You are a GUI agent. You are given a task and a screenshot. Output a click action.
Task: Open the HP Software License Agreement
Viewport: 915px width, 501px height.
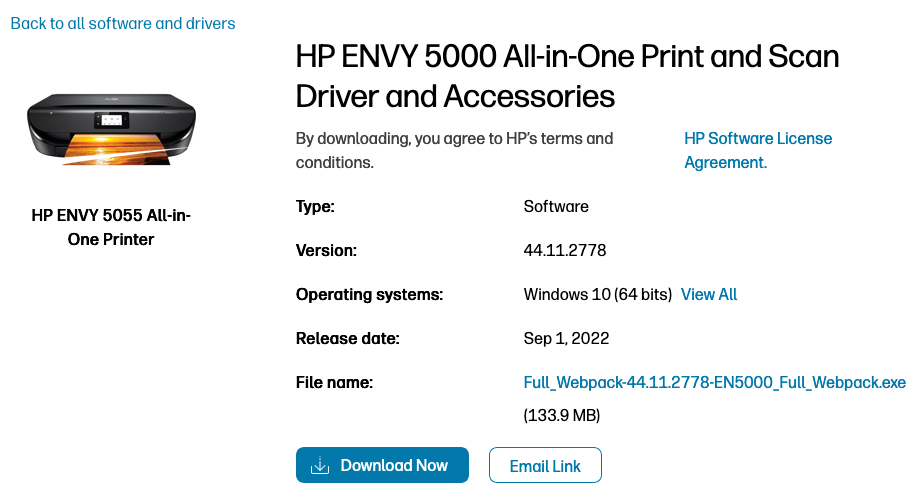[757, 150]
